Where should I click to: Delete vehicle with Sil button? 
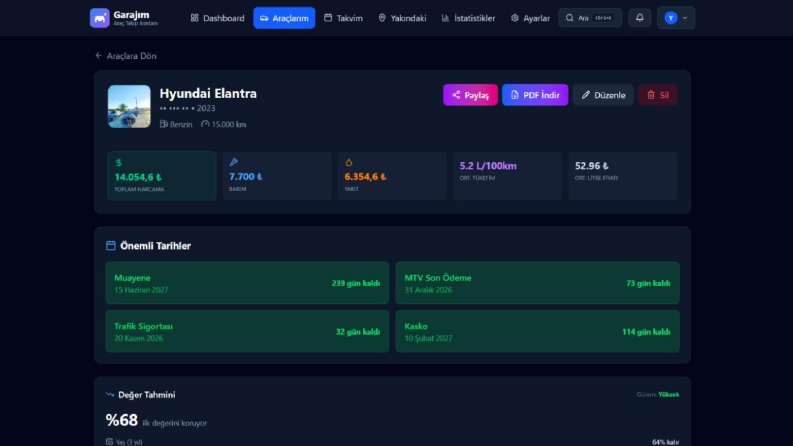(x=657, y=95)
